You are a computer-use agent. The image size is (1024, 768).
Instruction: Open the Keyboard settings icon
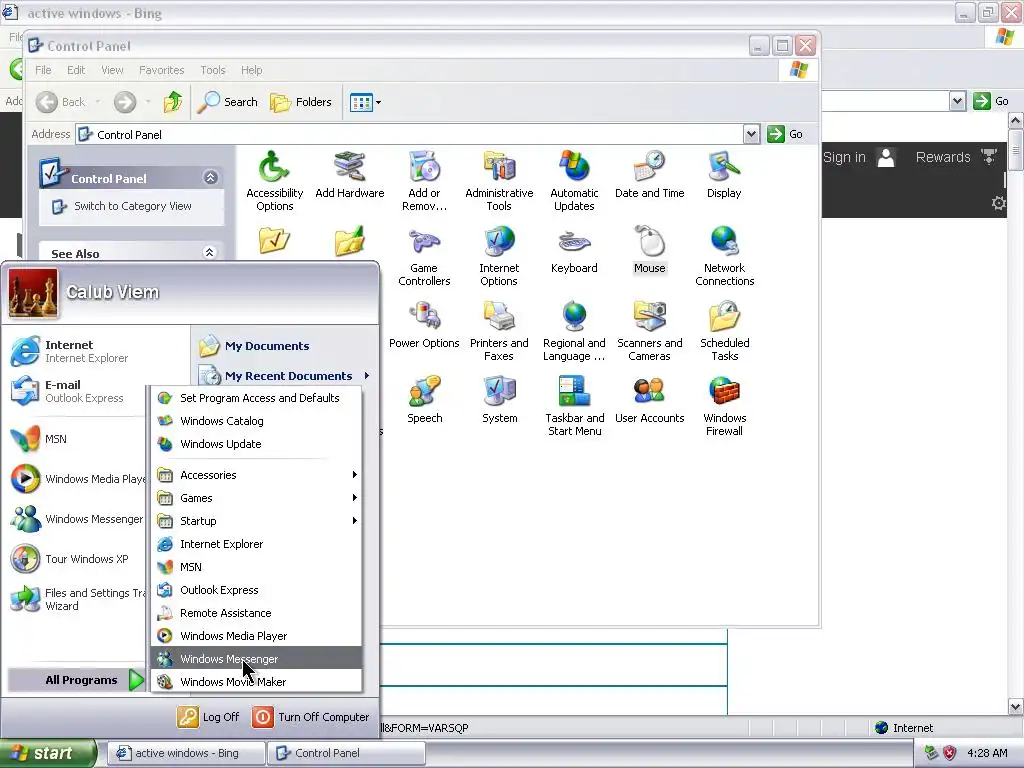pyautogui.click(x=574, y=250)
